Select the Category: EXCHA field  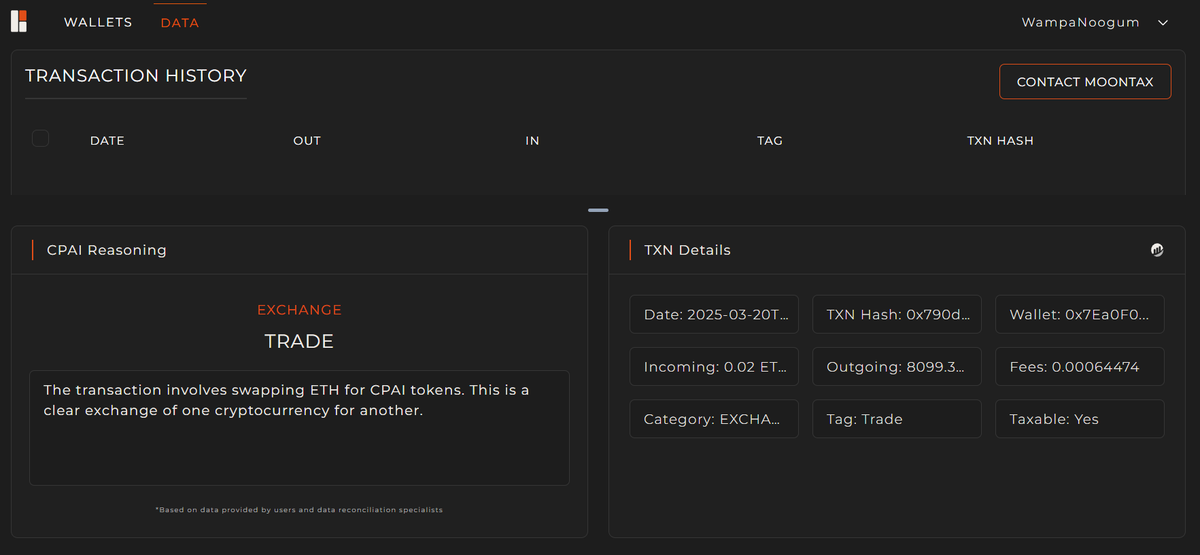[x=715, y=419]
